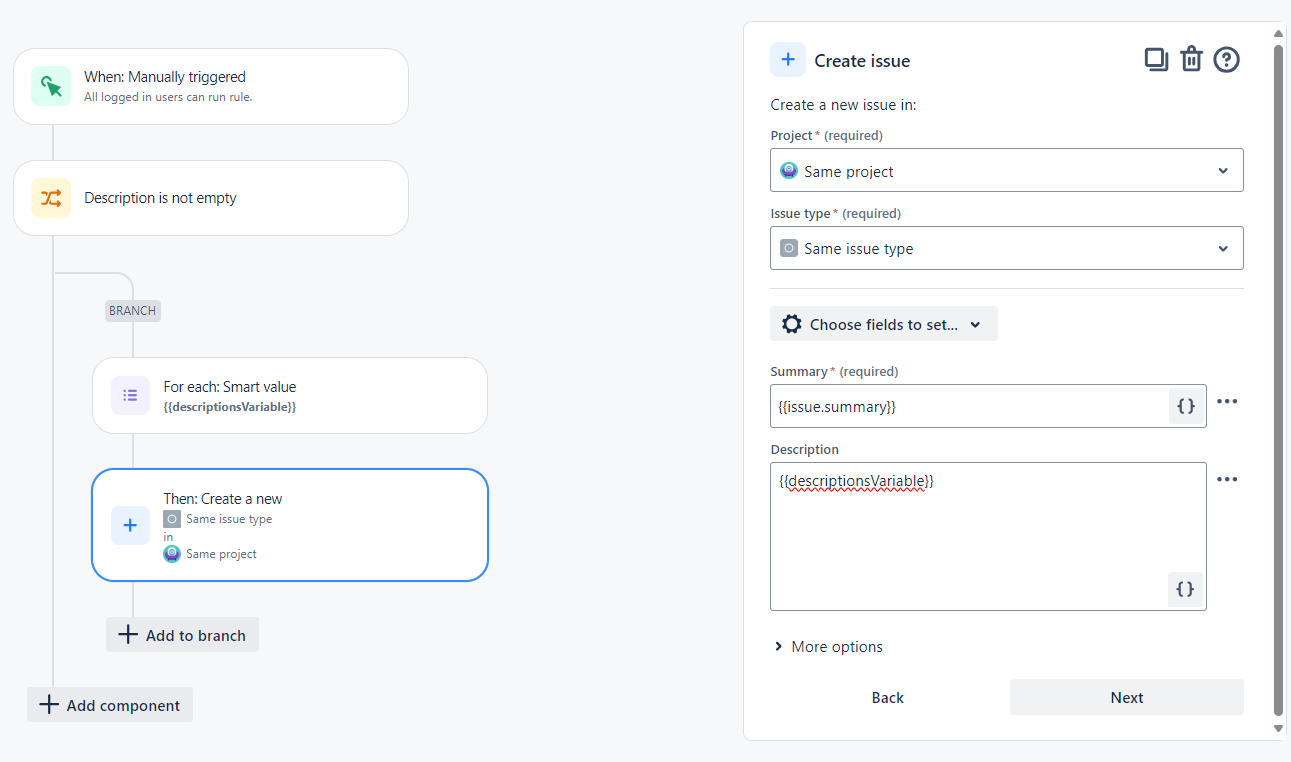Screen dimensions: 1291x762
Task: Click the blue plus icon on 'Then: Create a new'
Action: point(130,525)
